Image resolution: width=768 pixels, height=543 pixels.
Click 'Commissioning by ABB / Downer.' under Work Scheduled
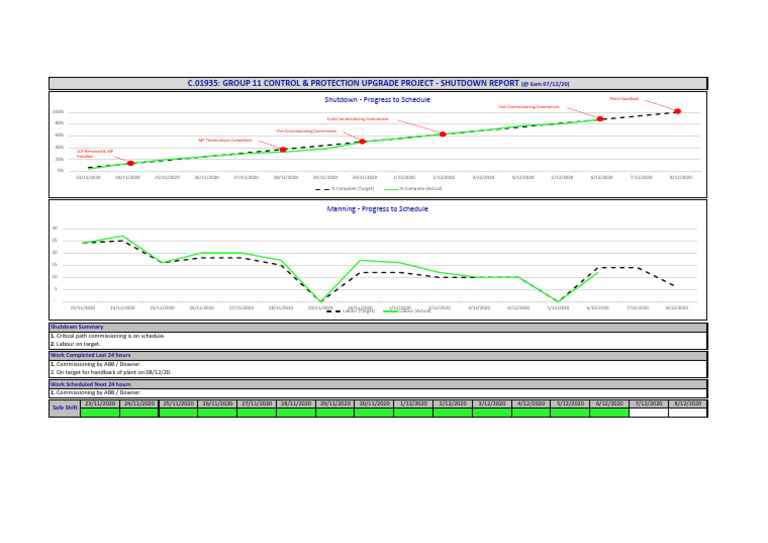click(96, 393)
